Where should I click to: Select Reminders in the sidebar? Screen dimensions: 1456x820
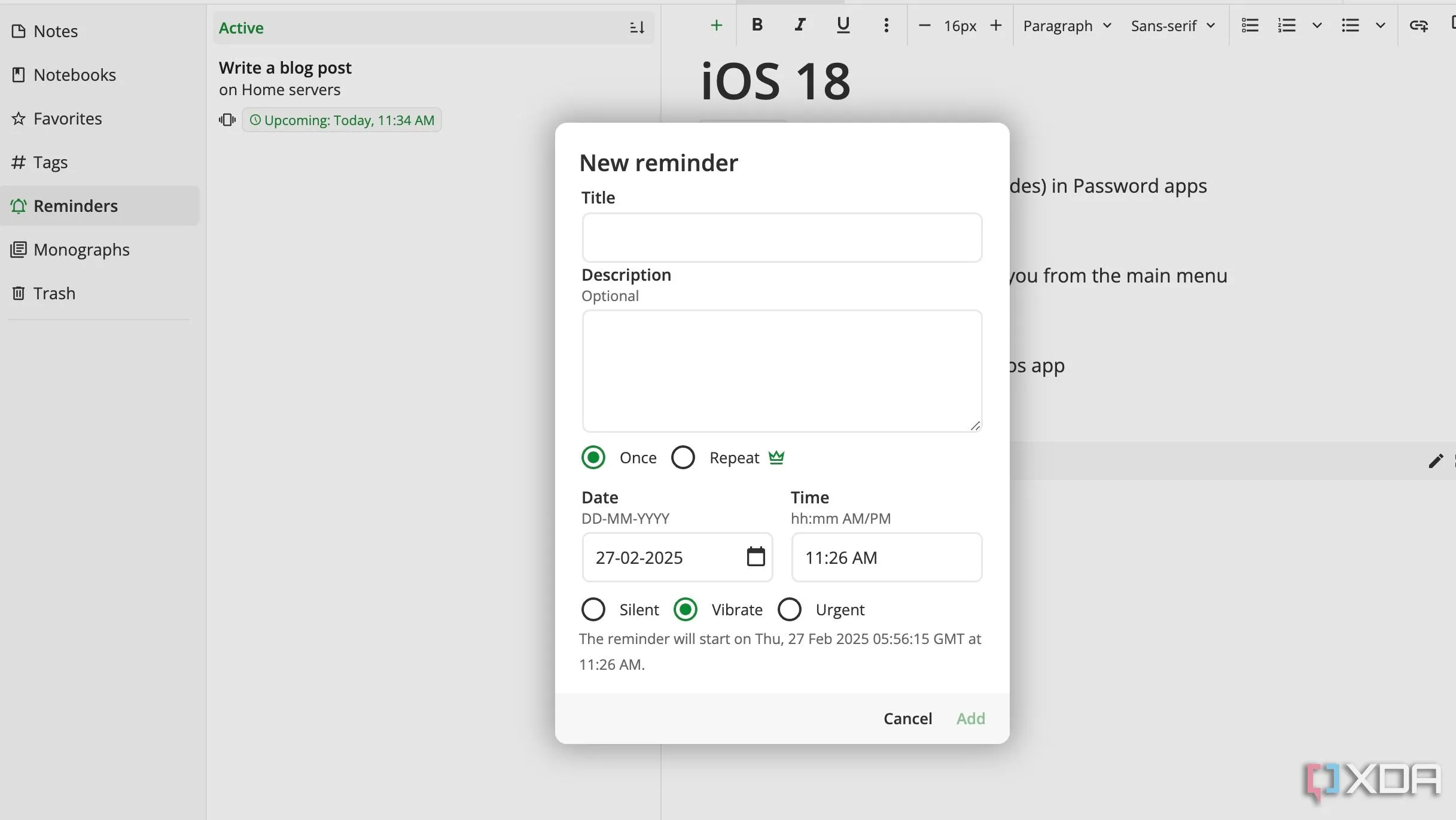coord(99,206)
